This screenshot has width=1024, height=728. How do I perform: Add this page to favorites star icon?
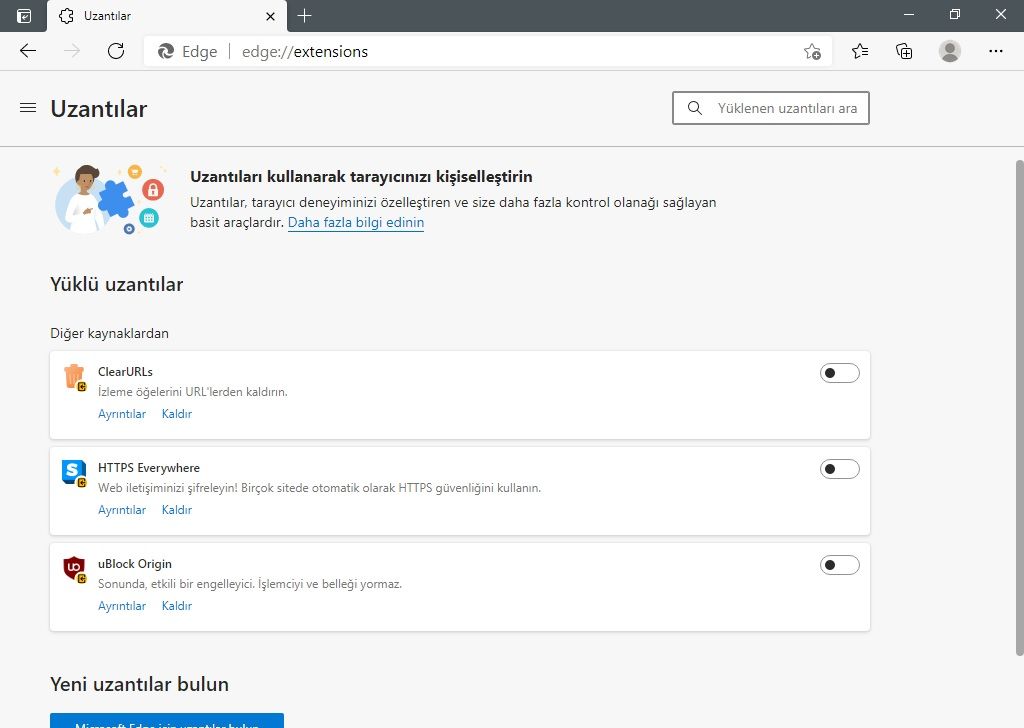pos(812,52)
